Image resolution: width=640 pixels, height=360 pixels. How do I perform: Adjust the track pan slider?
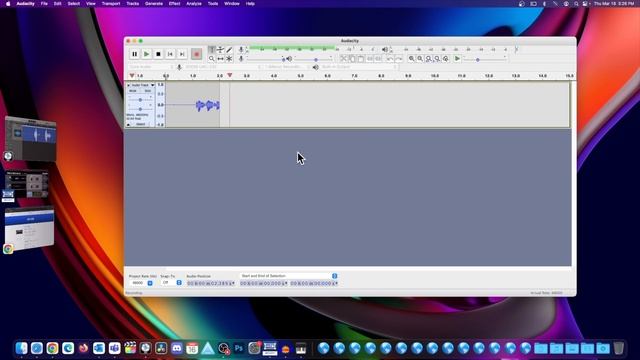(140, 109)
